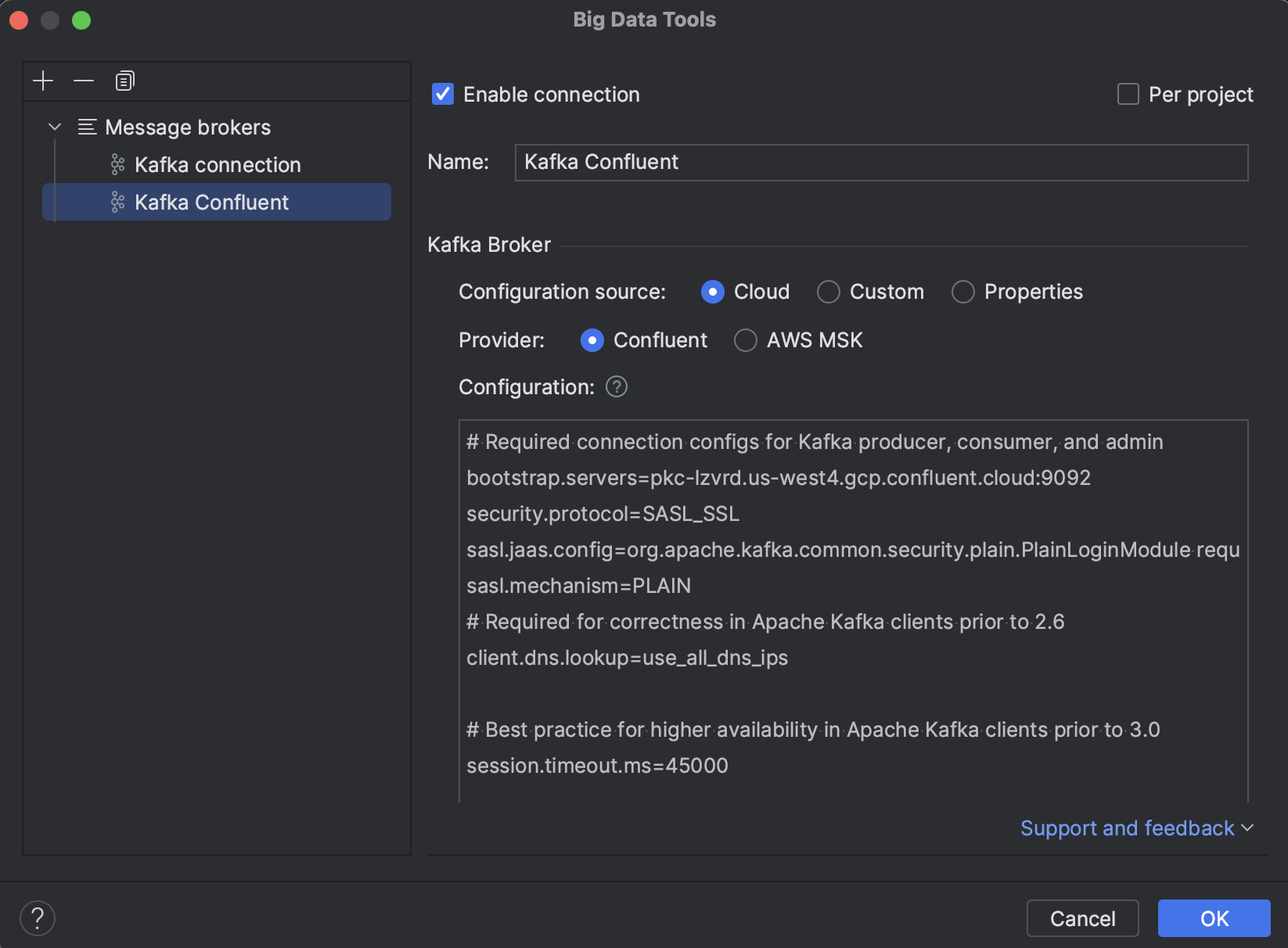Remove selected connection using the minus icon
This screenshot has width=1288, height=948.
pos(83,81)
